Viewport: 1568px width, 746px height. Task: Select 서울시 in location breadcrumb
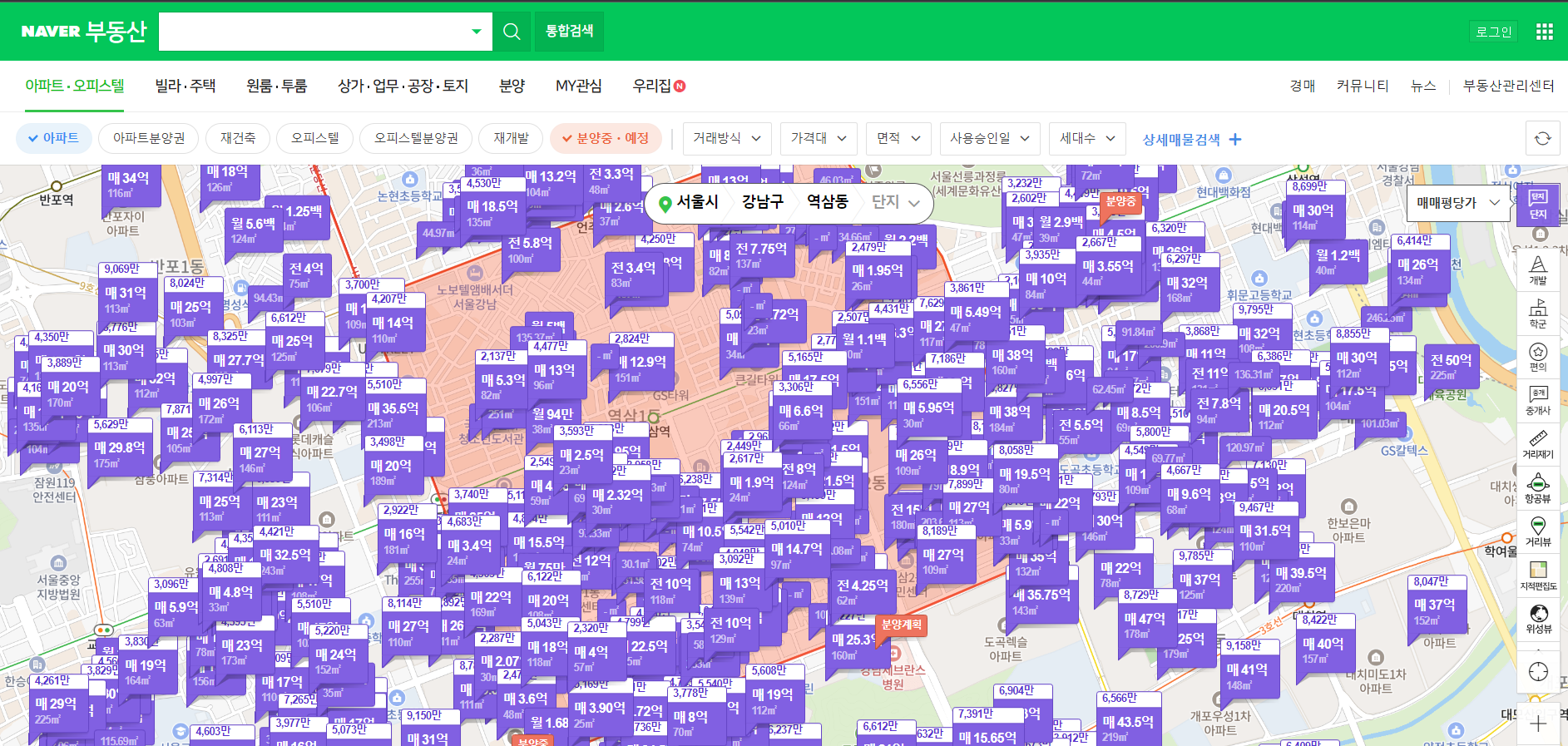[x=697, y=202]
